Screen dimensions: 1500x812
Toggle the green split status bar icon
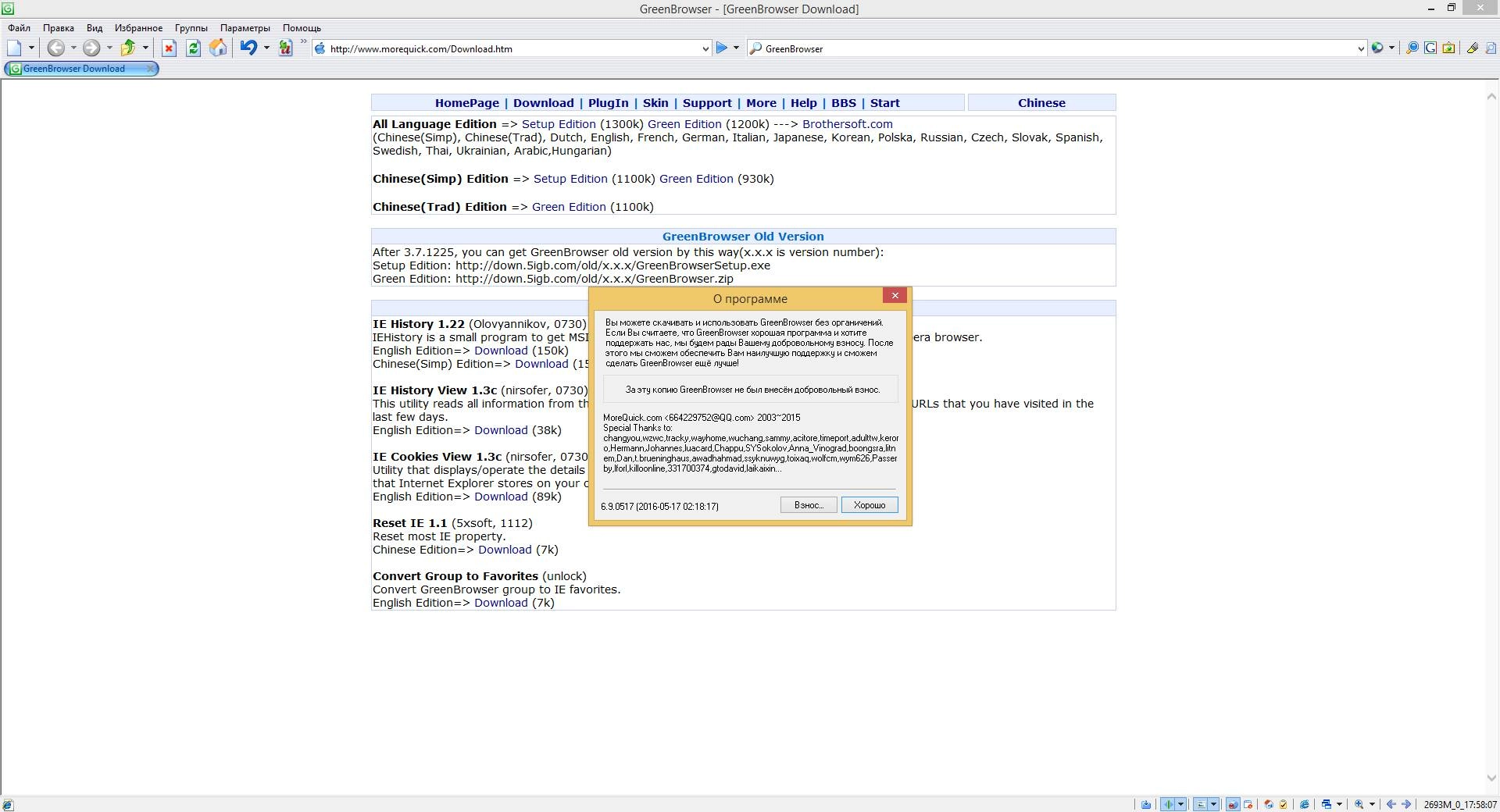1168,804
